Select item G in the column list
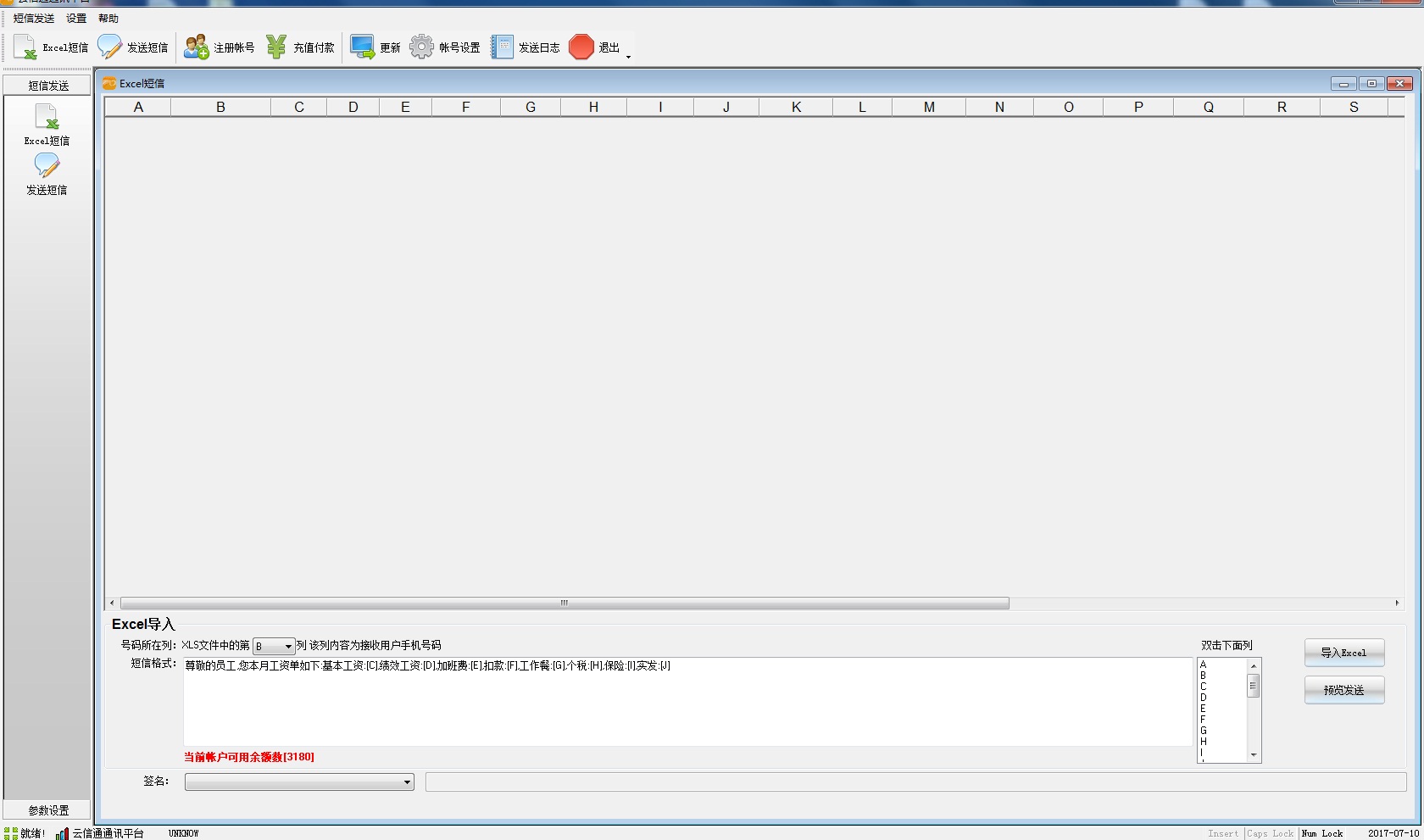 pyautogui.click(x=1203, y=731)
